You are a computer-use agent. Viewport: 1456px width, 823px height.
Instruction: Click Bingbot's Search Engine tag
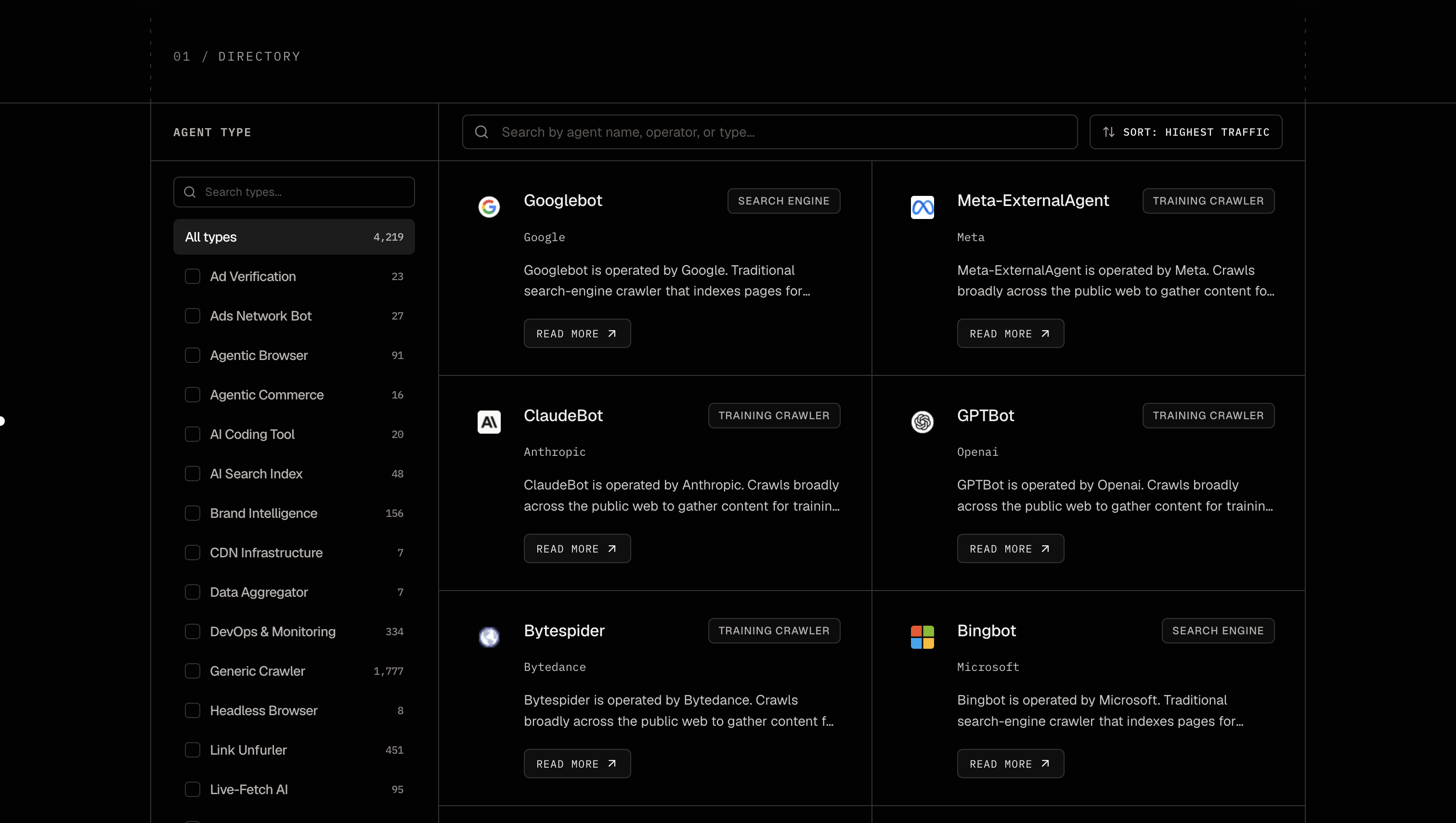tap(1217, 630)
